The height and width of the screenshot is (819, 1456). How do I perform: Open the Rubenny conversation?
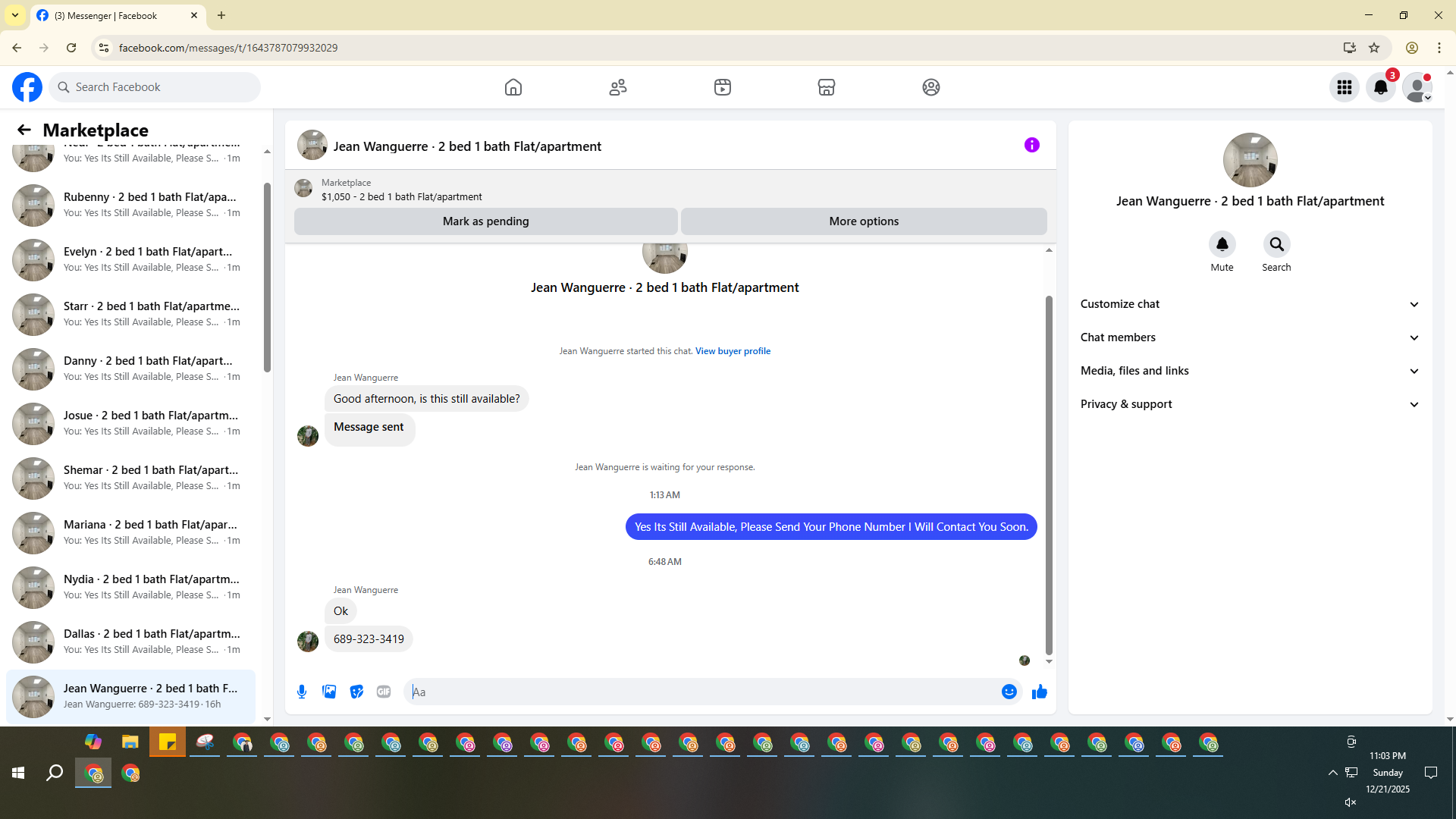(130, 206)
